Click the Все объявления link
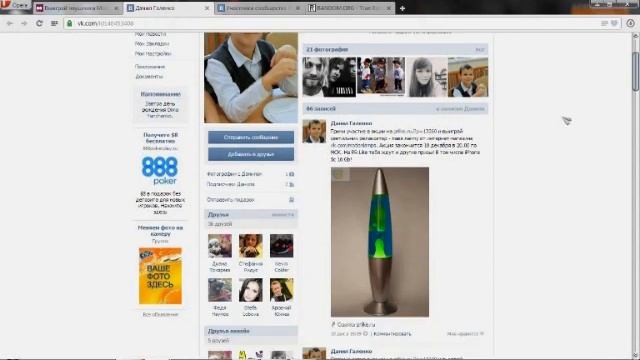The height and width of the screenshot is (360, 640). (x=160, y=315)
